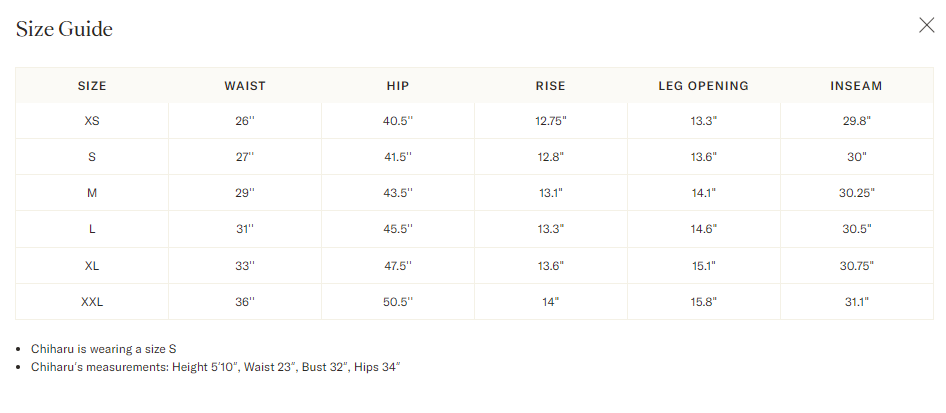Click the "Chiharu is wearing a size S" note
Image resolution: width=946 pixels, height=413 pixels.
pyautogui.click(x=104, y=349)
